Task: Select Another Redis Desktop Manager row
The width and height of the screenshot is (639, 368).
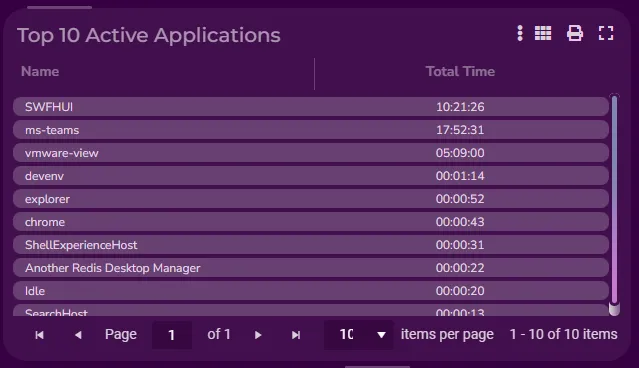Action: (x=311, y=268)
